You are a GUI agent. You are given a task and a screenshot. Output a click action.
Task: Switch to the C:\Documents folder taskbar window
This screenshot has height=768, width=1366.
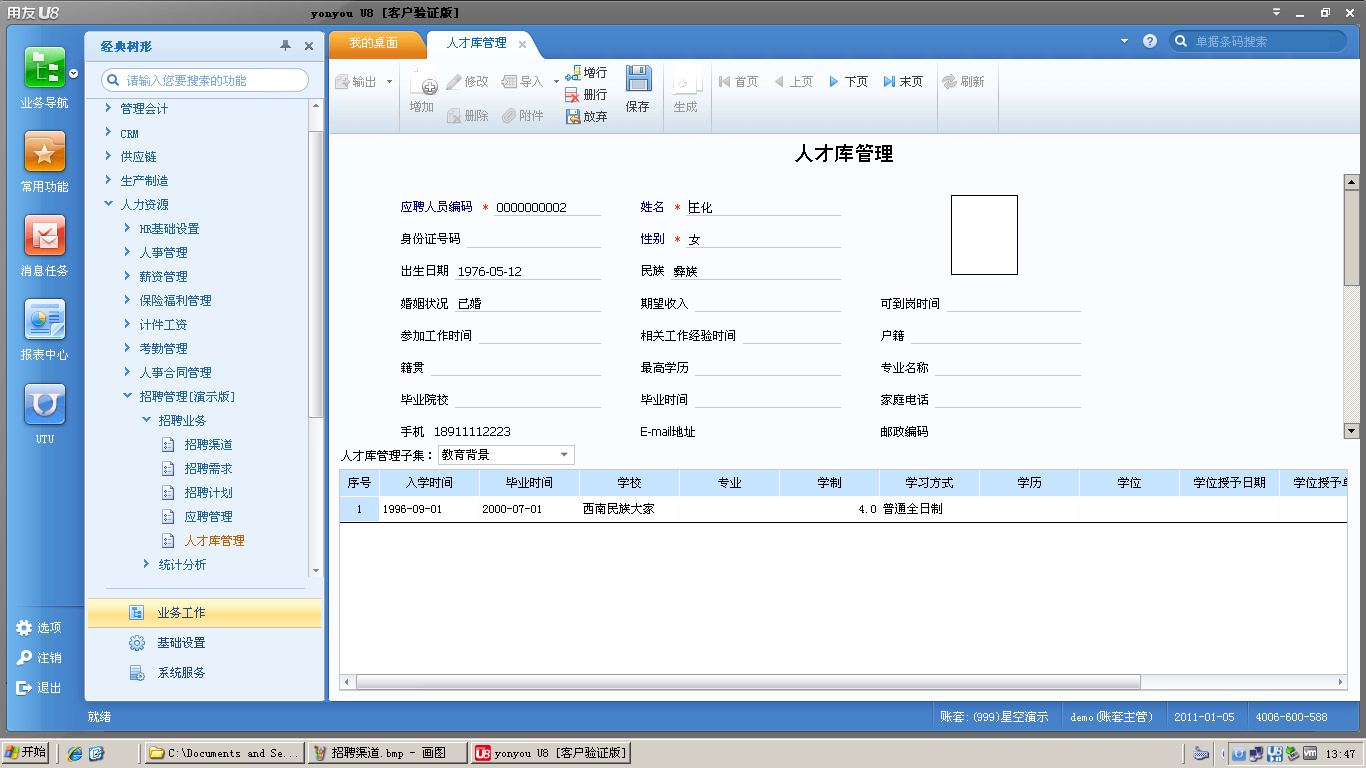click(x=224, y=753)
